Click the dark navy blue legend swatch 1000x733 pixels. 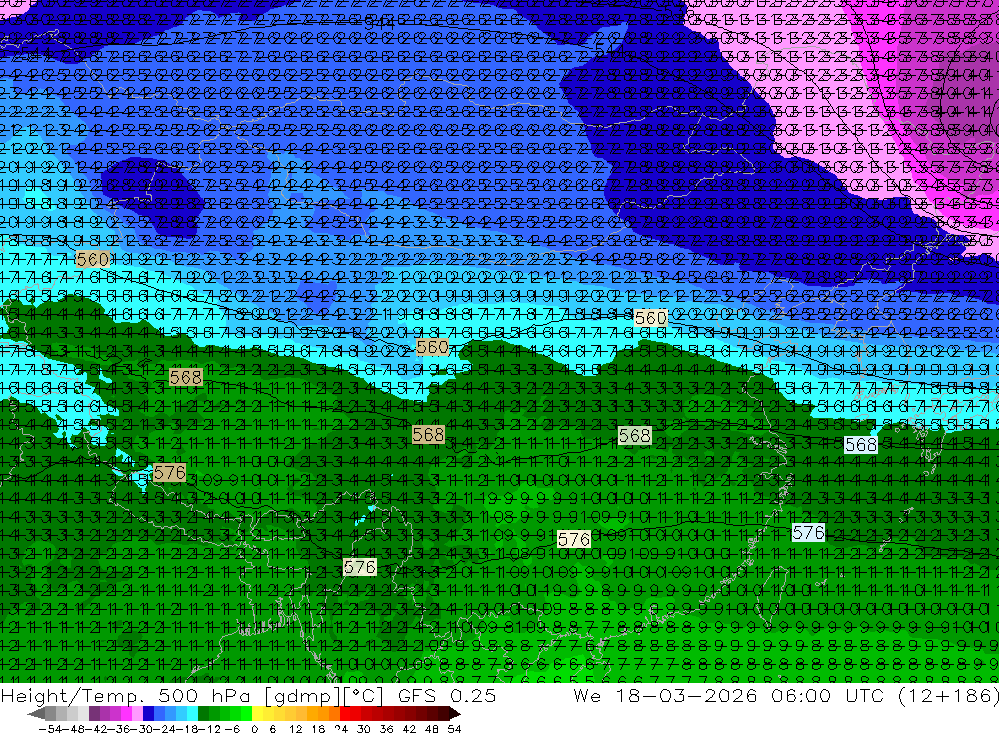(x=148, y=714)
